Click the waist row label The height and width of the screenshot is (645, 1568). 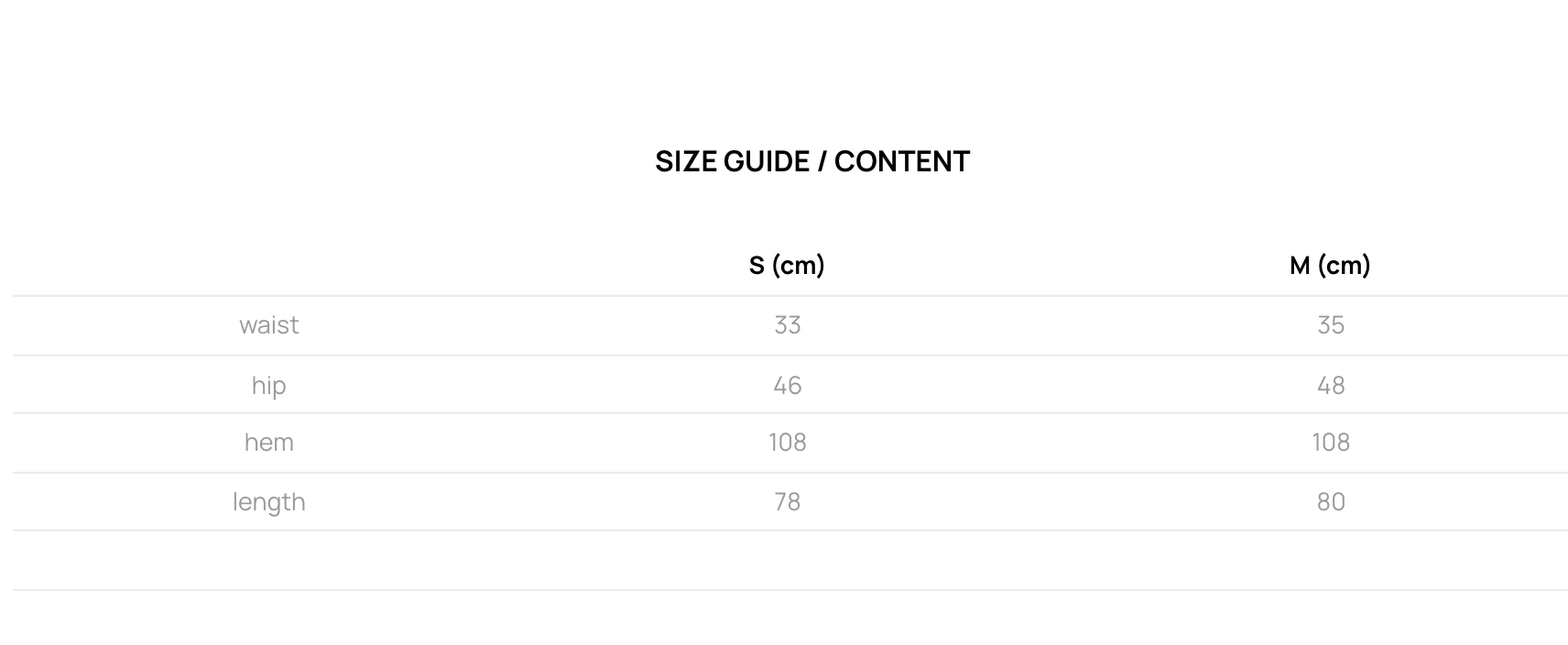pos(268,325)
